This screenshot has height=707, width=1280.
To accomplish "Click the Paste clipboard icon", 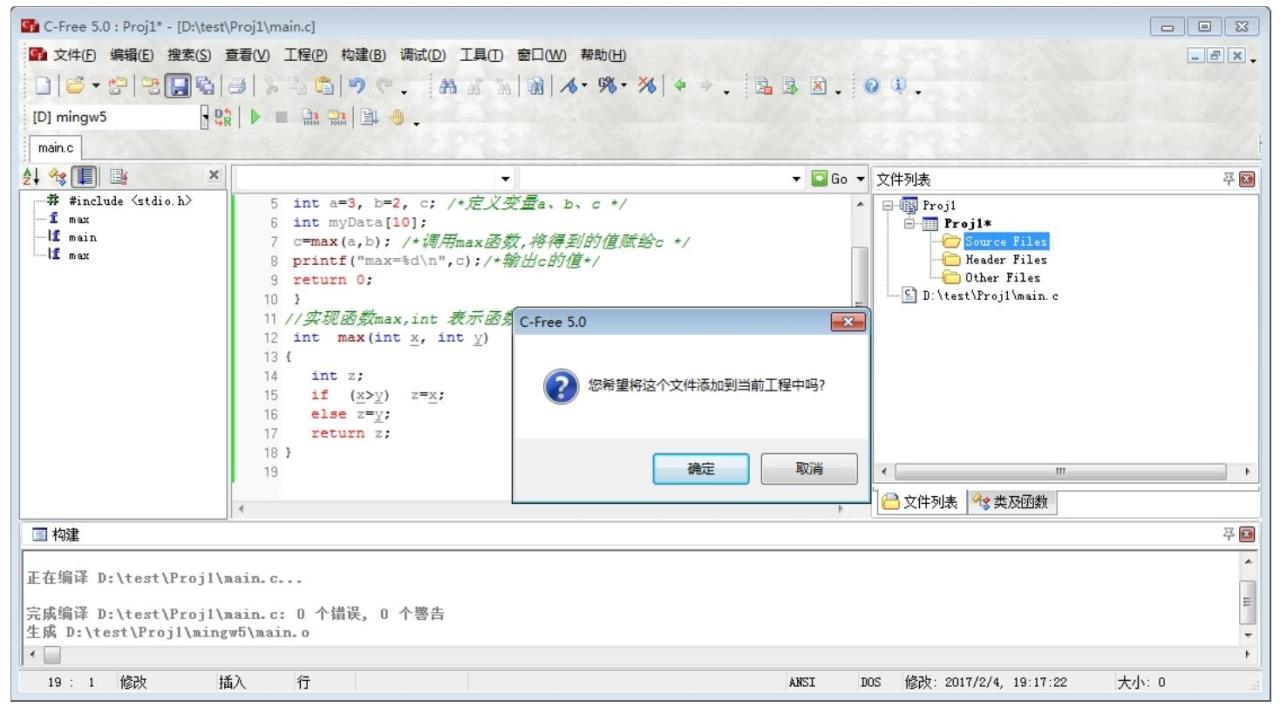I will pyautogui.click(x=324, y=87).
